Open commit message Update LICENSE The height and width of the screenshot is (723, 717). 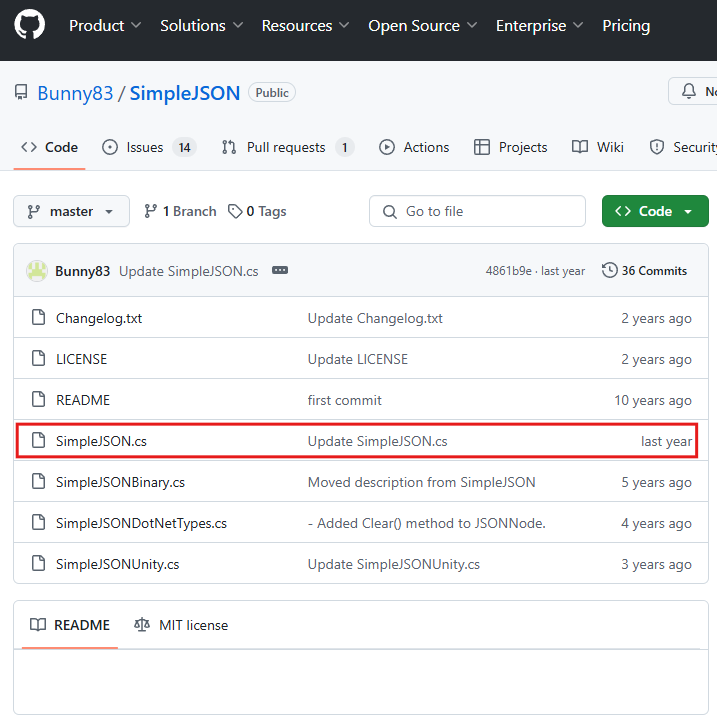[358, 360]
